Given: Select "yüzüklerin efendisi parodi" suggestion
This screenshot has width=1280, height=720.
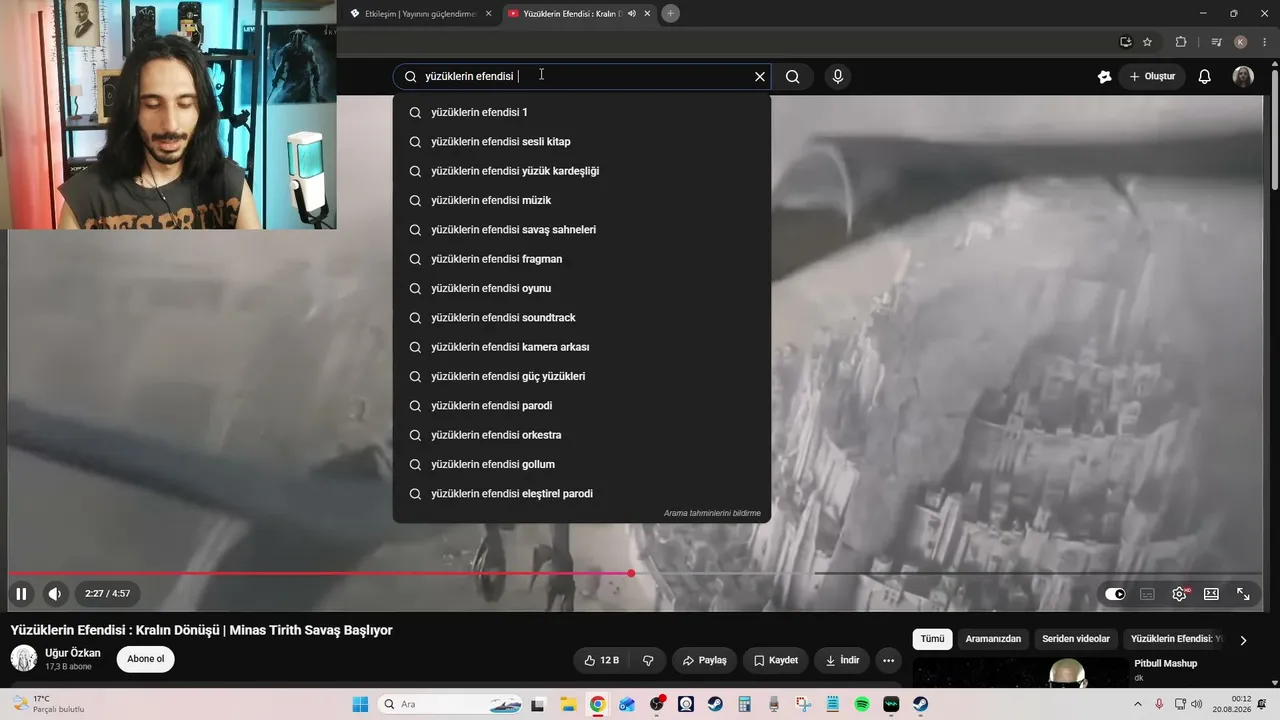Looking at the screenshot, I should coord(582,406).
